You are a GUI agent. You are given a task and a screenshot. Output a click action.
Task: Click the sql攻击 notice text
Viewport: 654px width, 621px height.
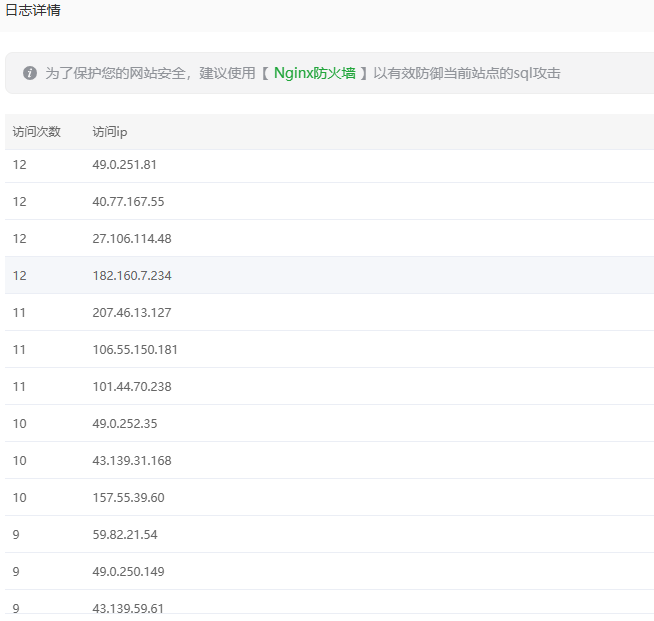click(x=537, y=73)
